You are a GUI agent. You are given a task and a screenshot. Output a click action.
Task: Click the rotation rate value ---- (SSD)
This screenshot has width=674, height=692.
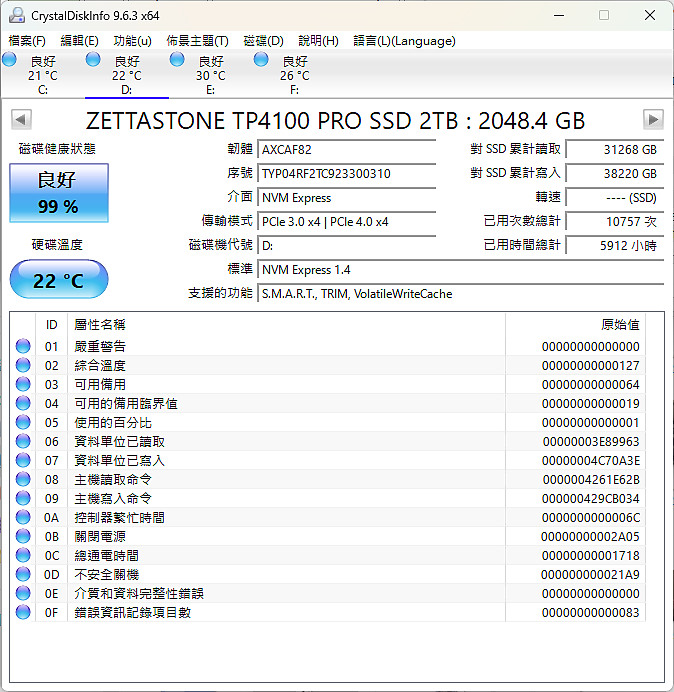(x=615, y=198)
